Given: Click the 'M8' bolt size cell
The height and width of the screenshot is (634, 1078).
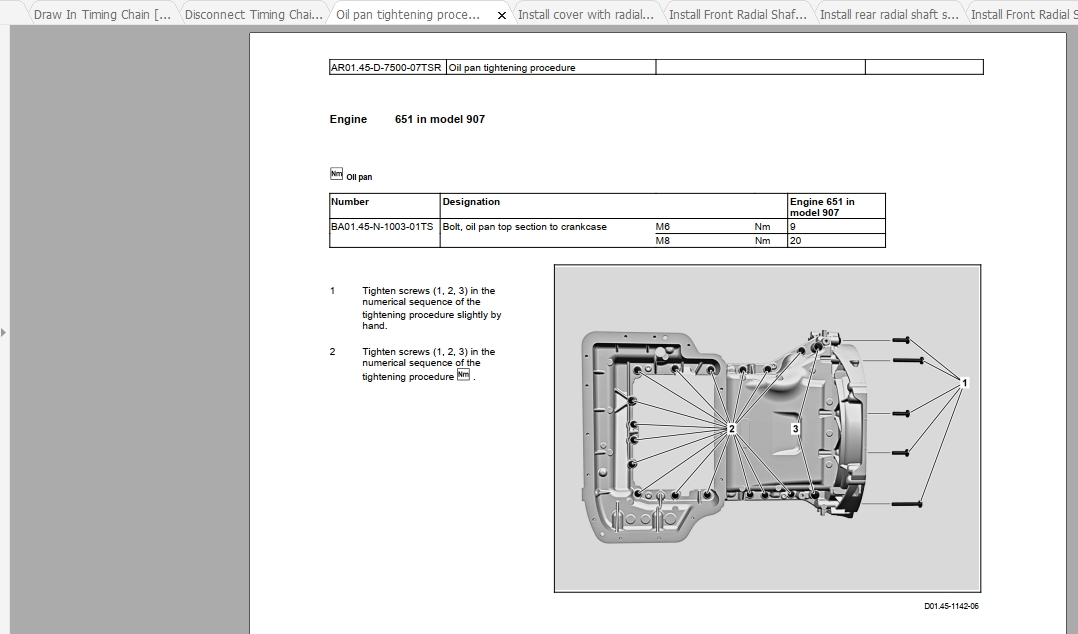Looking at the screenshot, I should tap(663, 241).
